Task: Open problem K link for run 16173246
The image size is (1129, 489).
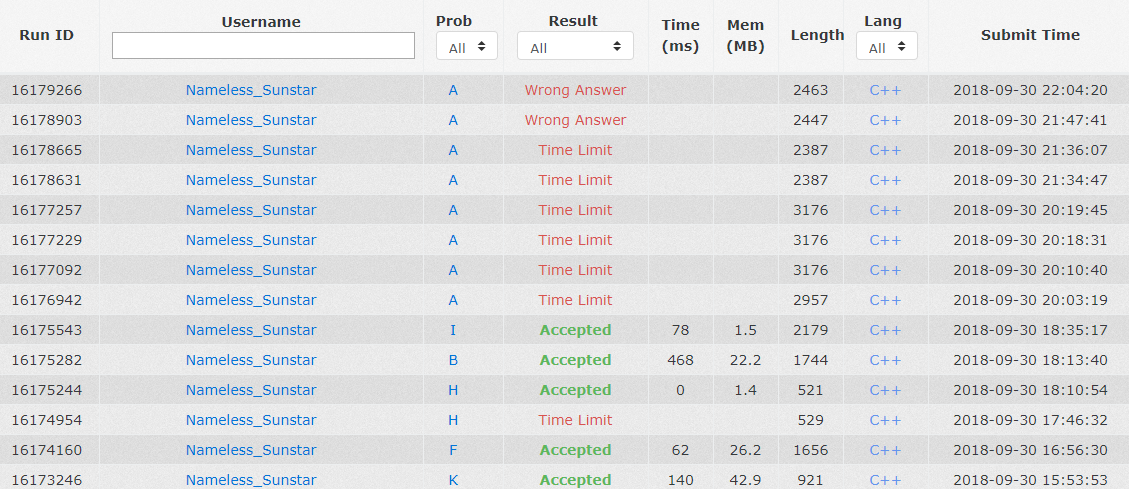Action: (x=453, y=480)
